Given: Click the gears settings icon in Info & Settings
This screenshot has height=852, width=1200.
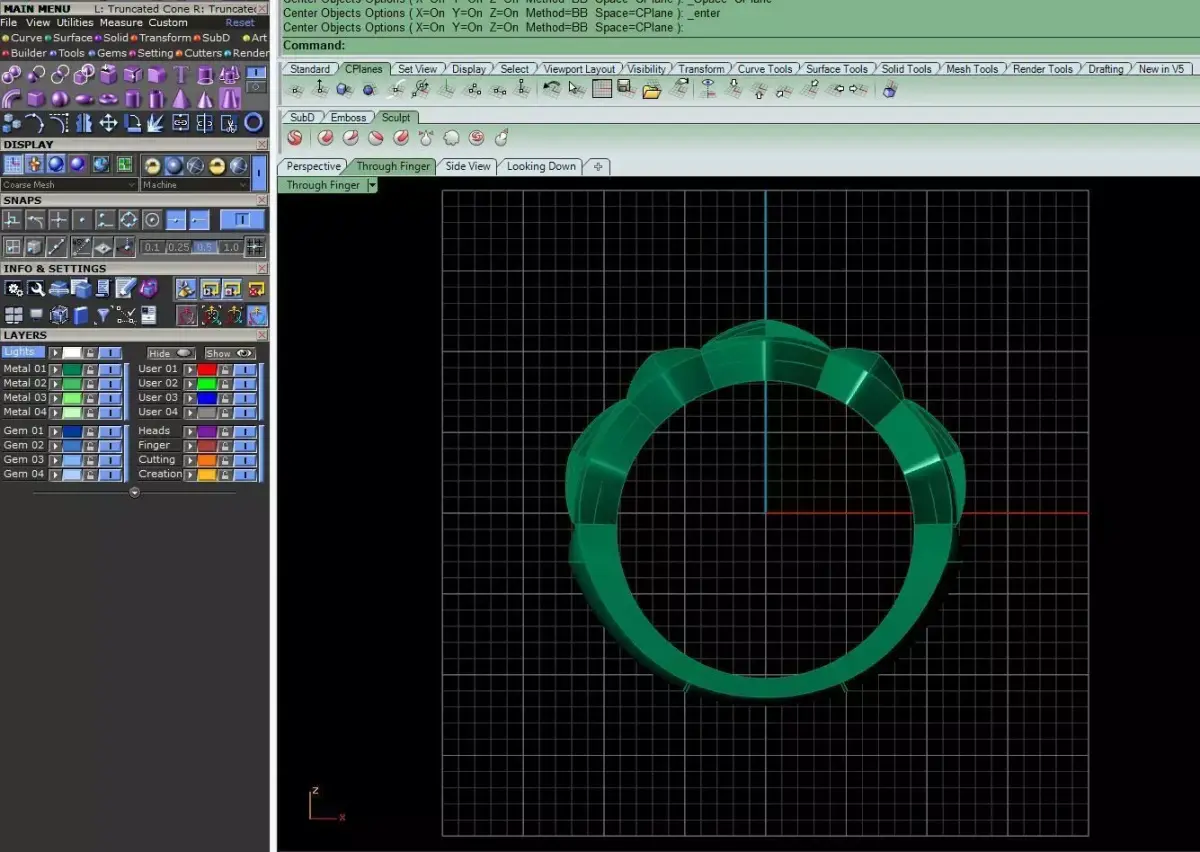Looking at the screenshot, I should [x=14, y=289].
